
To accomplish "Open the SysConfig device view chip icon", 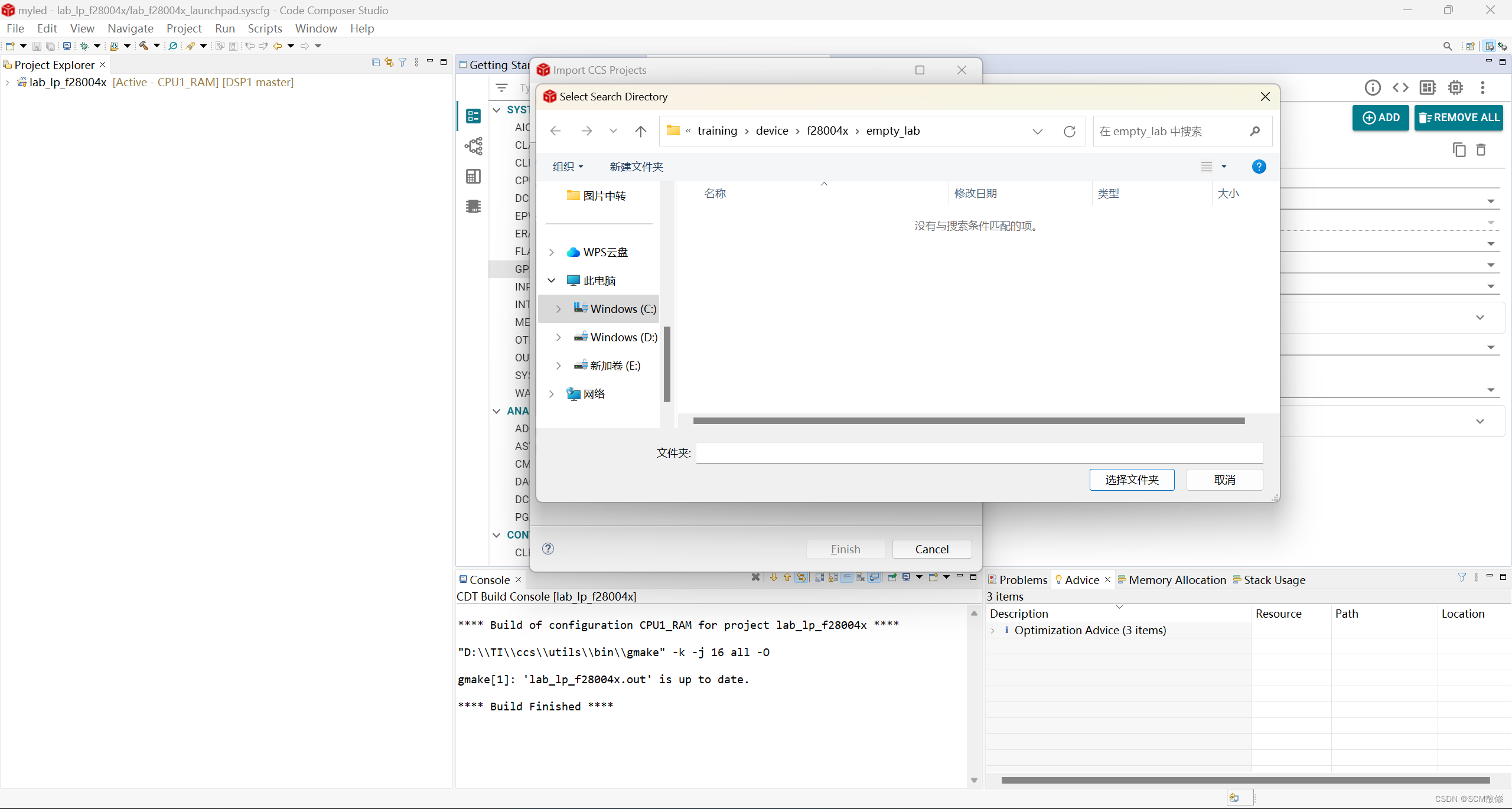I will pyautogui.click(x=1455, y=87).
